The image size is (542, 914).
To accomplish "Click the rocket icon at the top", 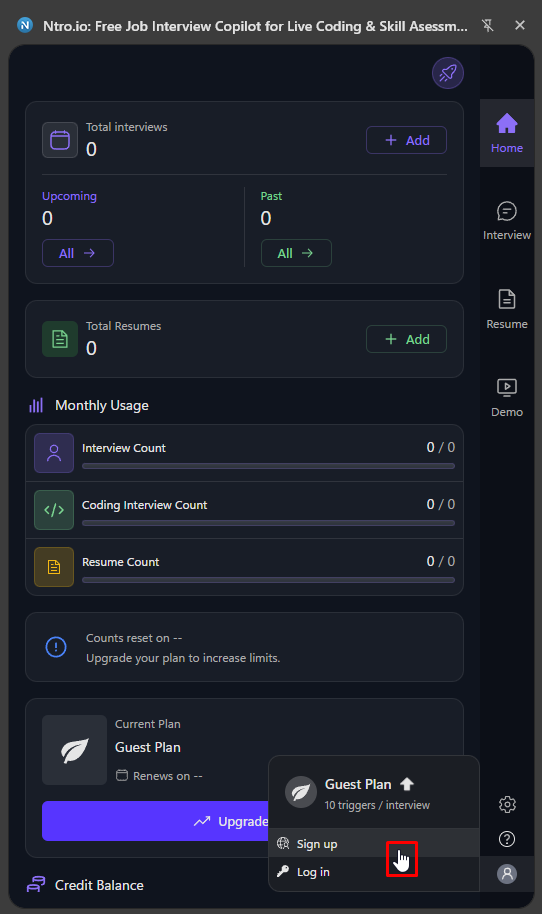I will click(x=448, y=73).
